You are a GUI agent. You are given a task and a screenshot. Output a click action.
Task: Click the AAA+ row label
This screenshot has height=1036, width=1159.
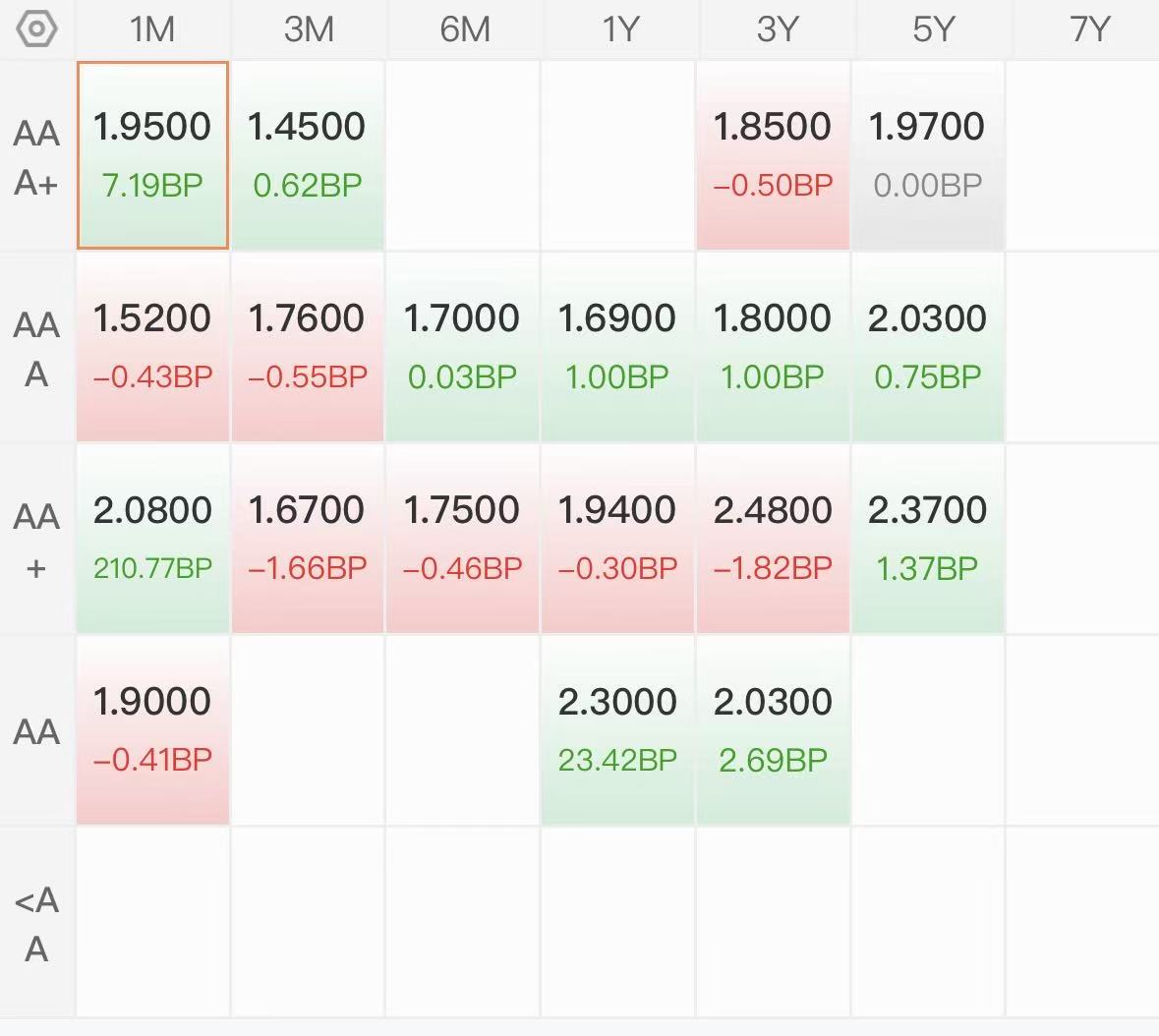[36, 157]
